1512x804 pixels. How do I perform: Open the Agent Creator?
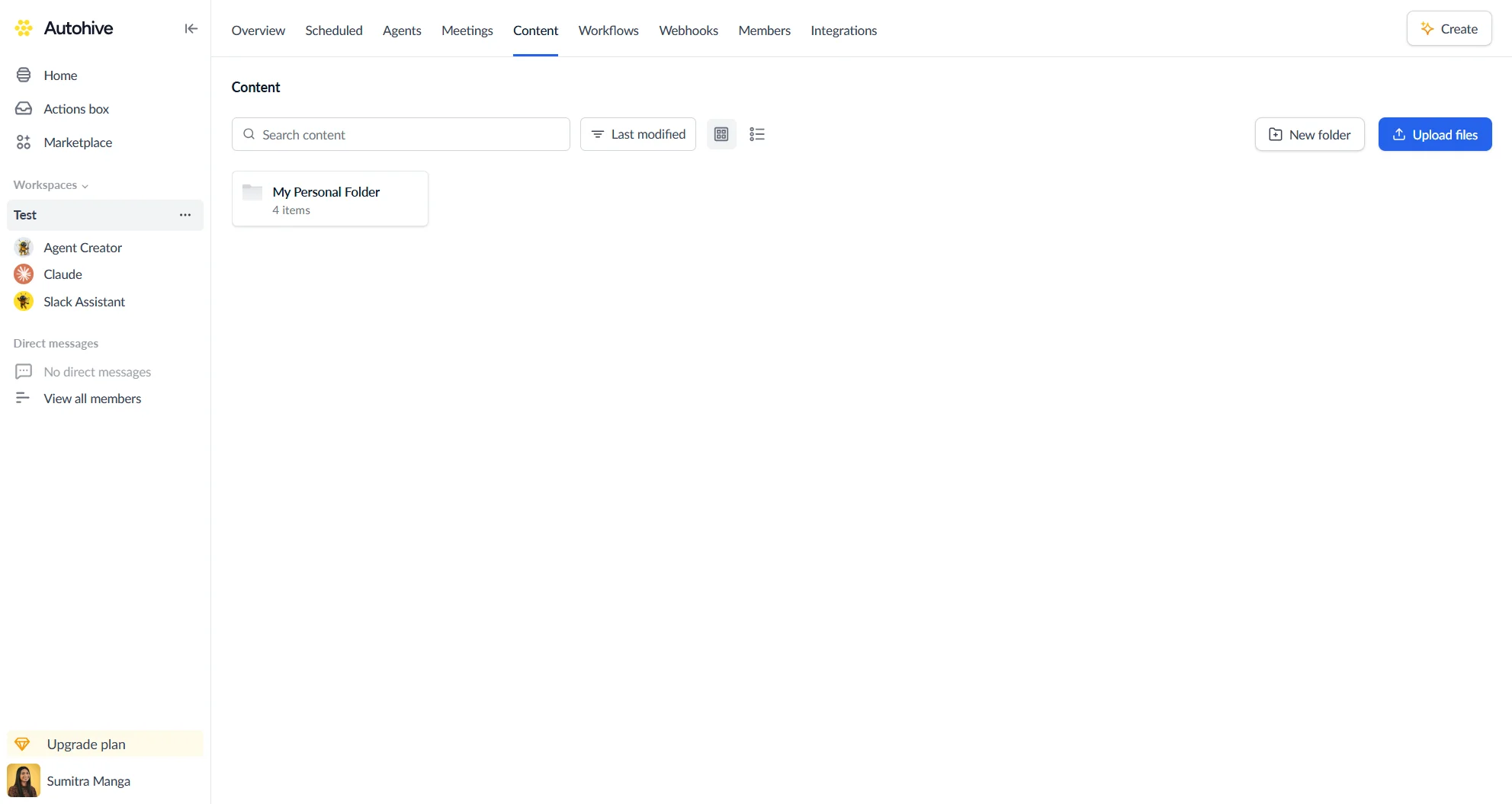coord(82,247)
